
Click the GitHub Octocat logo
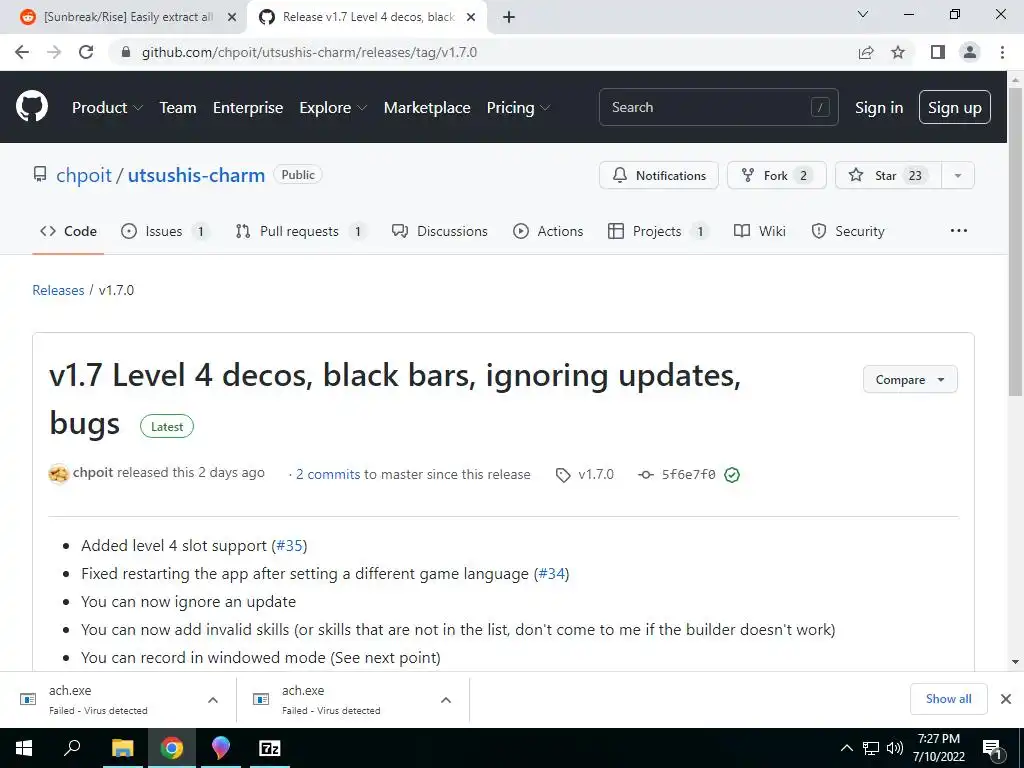pyautogui.click(x=32, y=106)
